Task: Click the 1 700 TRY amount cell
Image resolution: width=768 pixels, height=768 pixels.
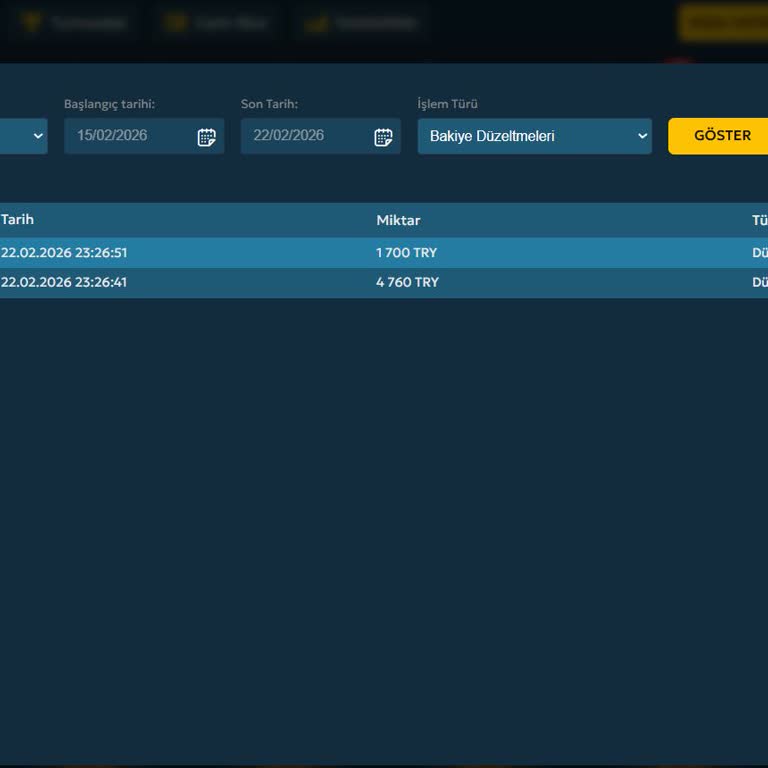Action: point(406,253)
